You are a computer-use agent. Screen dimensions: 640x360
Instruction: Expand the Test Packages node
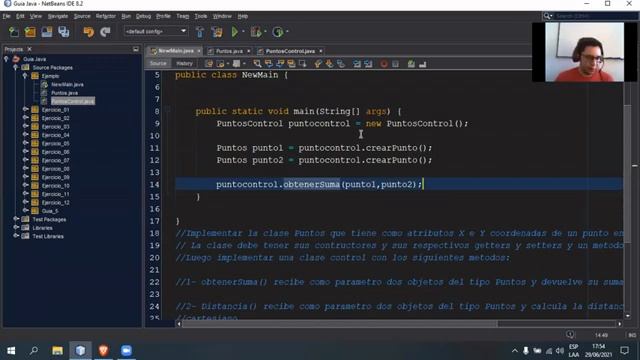tap(16, 219)
